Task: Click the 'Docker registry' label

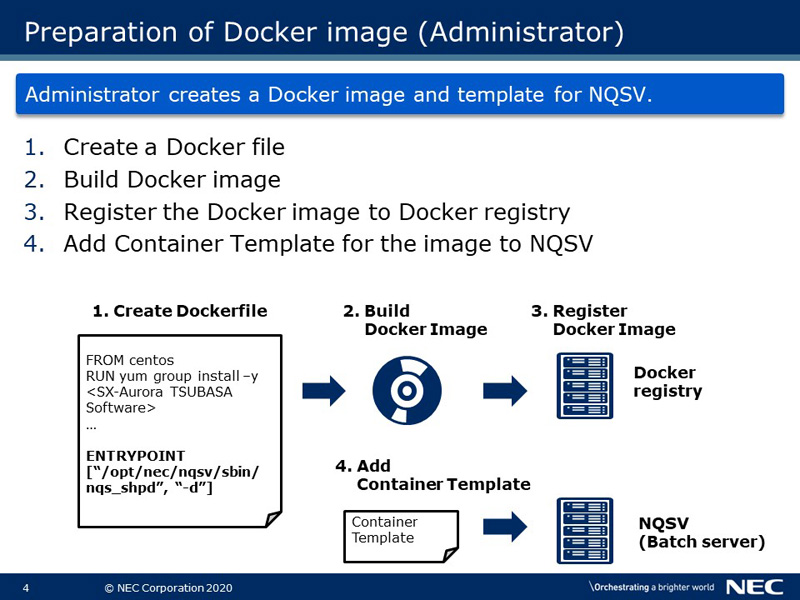Action: click(668, 382)
